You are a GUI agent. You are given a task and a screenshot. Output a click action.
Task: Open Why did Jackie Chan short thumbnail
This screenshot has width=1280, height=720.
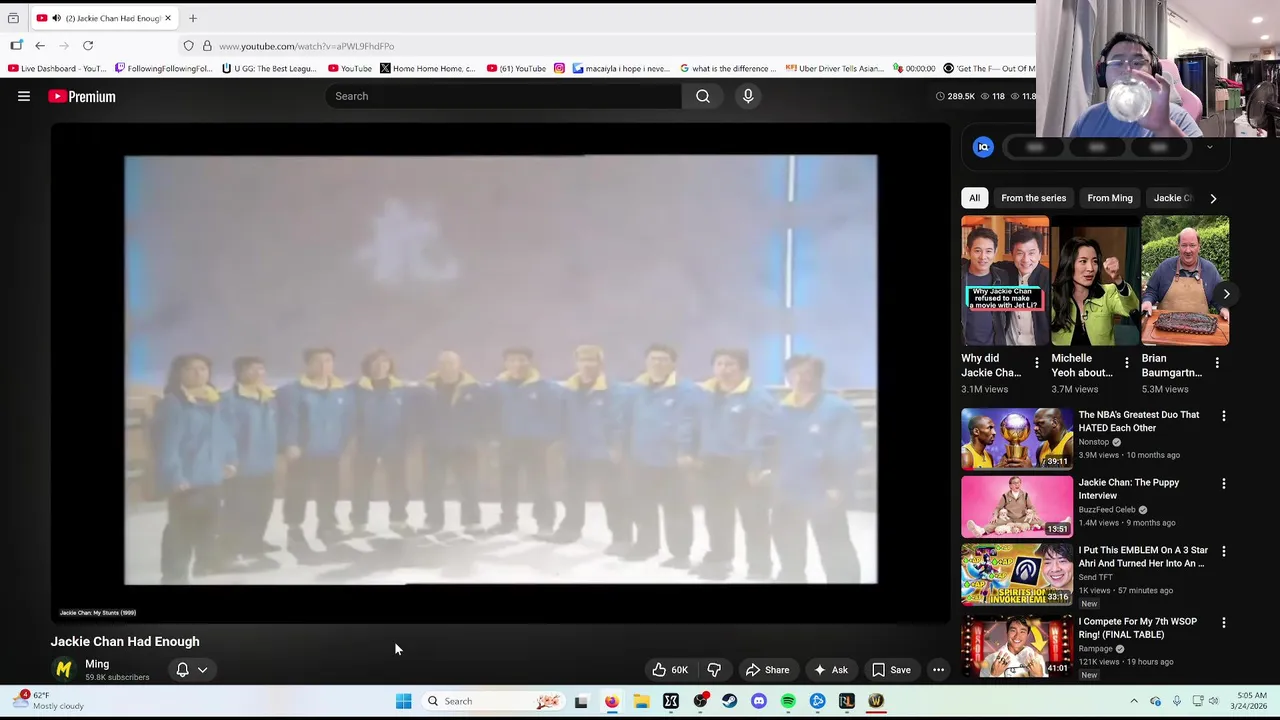coord(1005,281)
